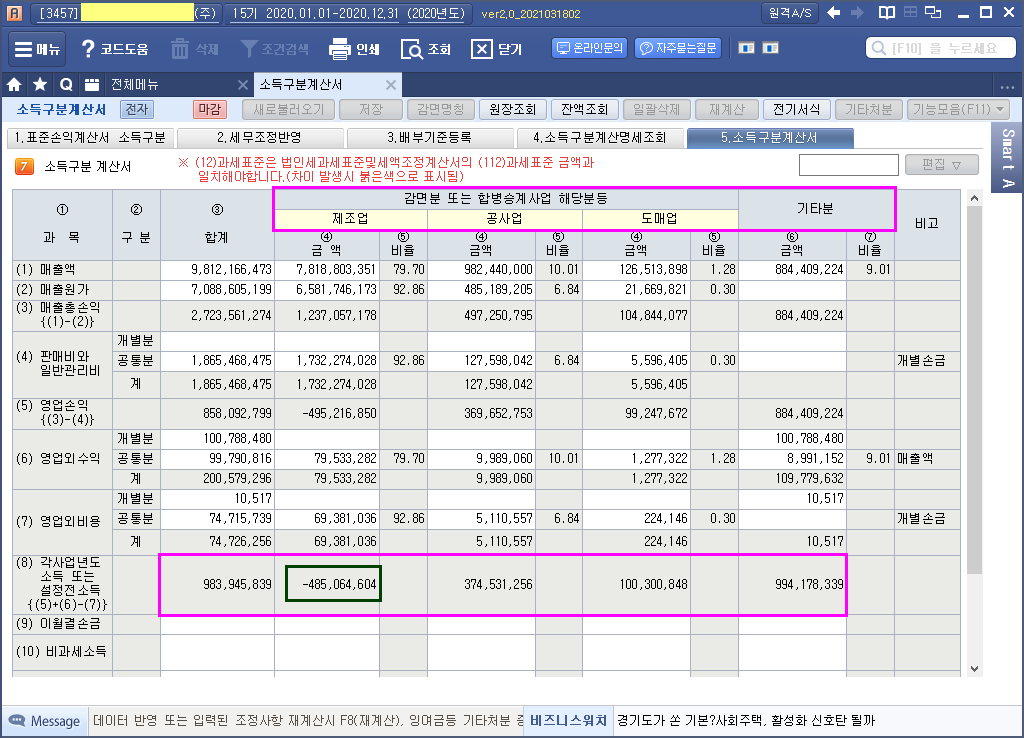Click the 잔액조회 button

[x=584, y=109]
